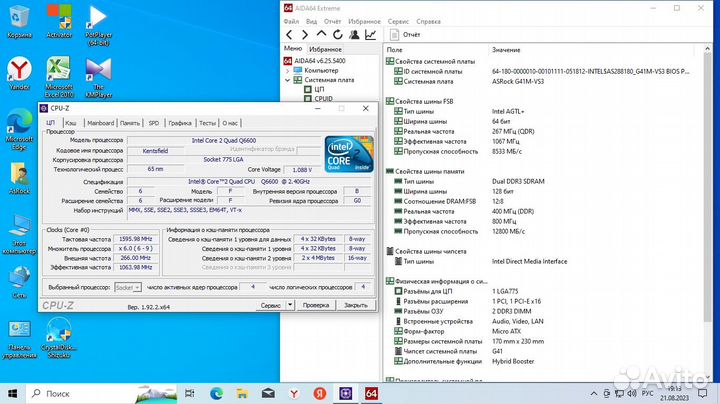This screenshot has height=404, width=720.
Task: Switch to О нас tab in CPU-Z
Action: (x=230, y=123)
